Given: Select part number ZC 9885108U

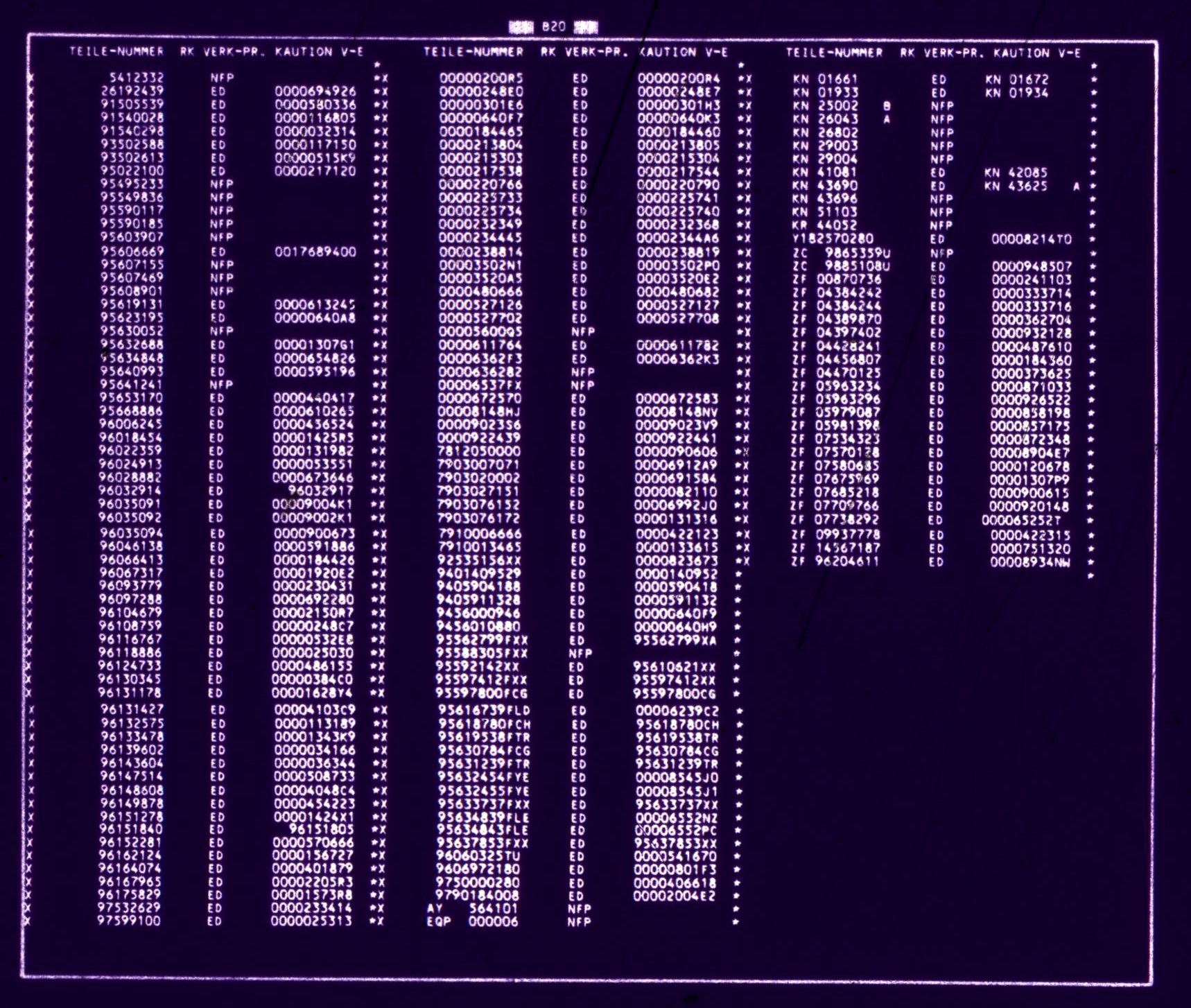Looking at the screenshot, I should pyautogui.click(x=842, y=266).
